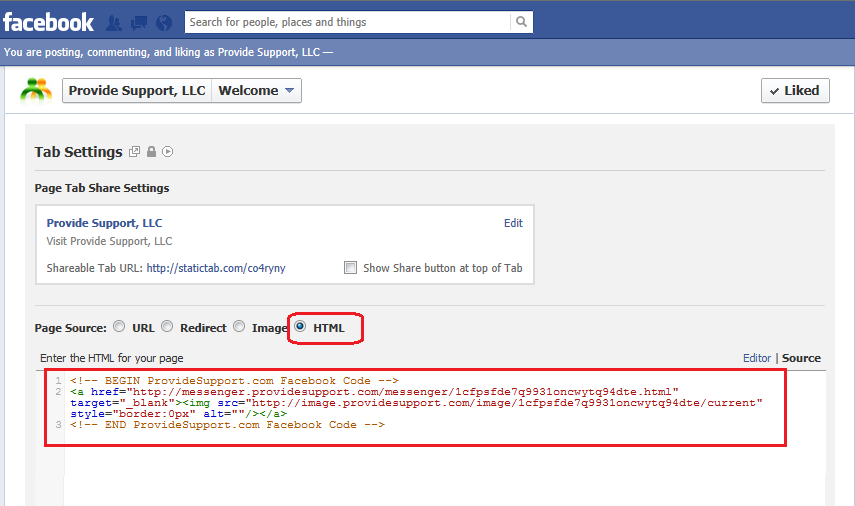The height and width of the screenshot is (506, 855).
Task: Click the END ProvideSupport.com comment line
Action: click(227, 425)
